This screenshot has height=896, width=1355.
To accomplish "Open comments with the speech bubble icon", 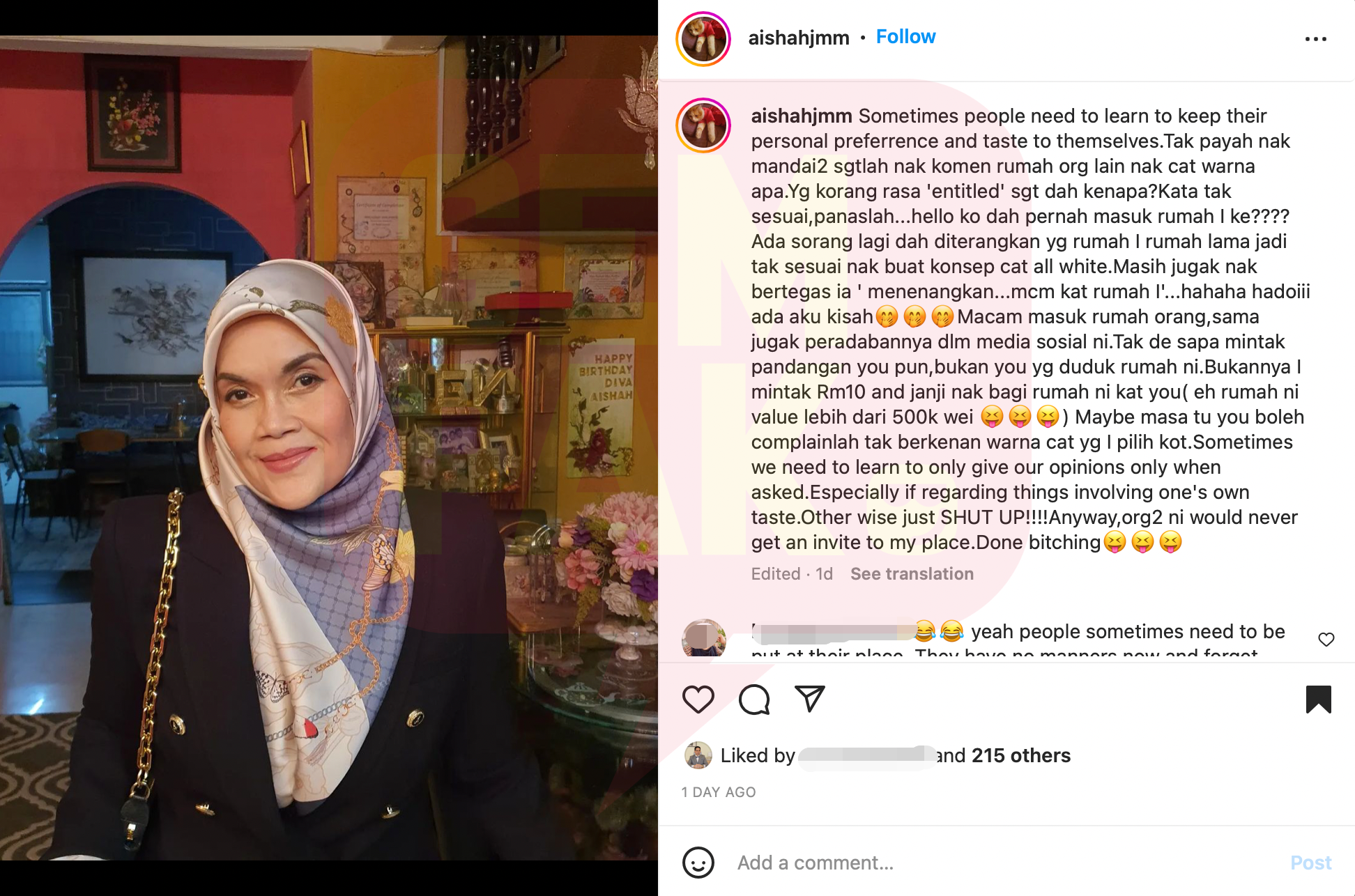I will (x=754, y=700).
